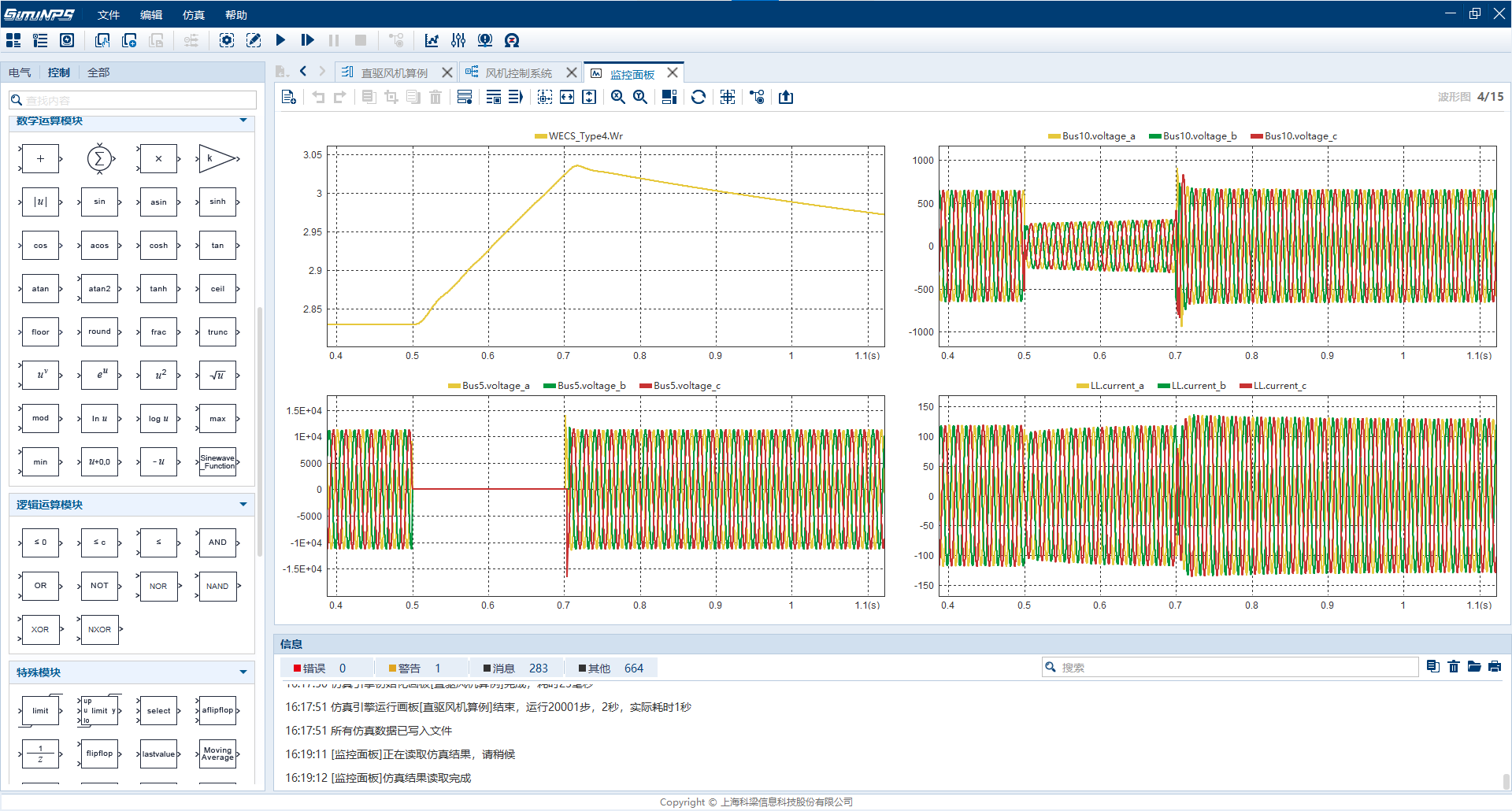Filter log by 错误 0
Screen dimensions: 1512x811
(326, 668)
